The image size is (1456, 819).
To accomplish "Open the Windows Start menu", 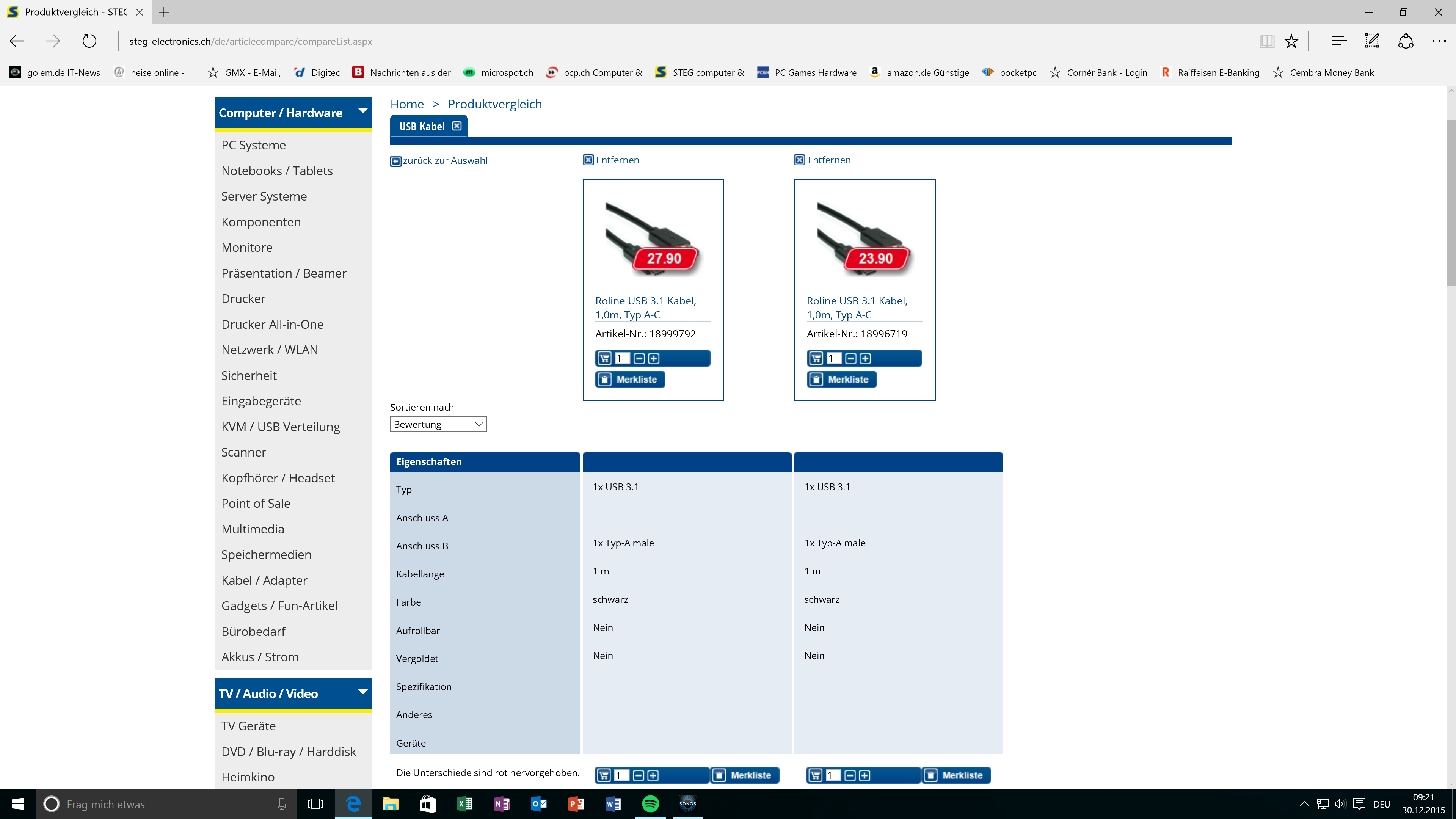I will [18, 804].
